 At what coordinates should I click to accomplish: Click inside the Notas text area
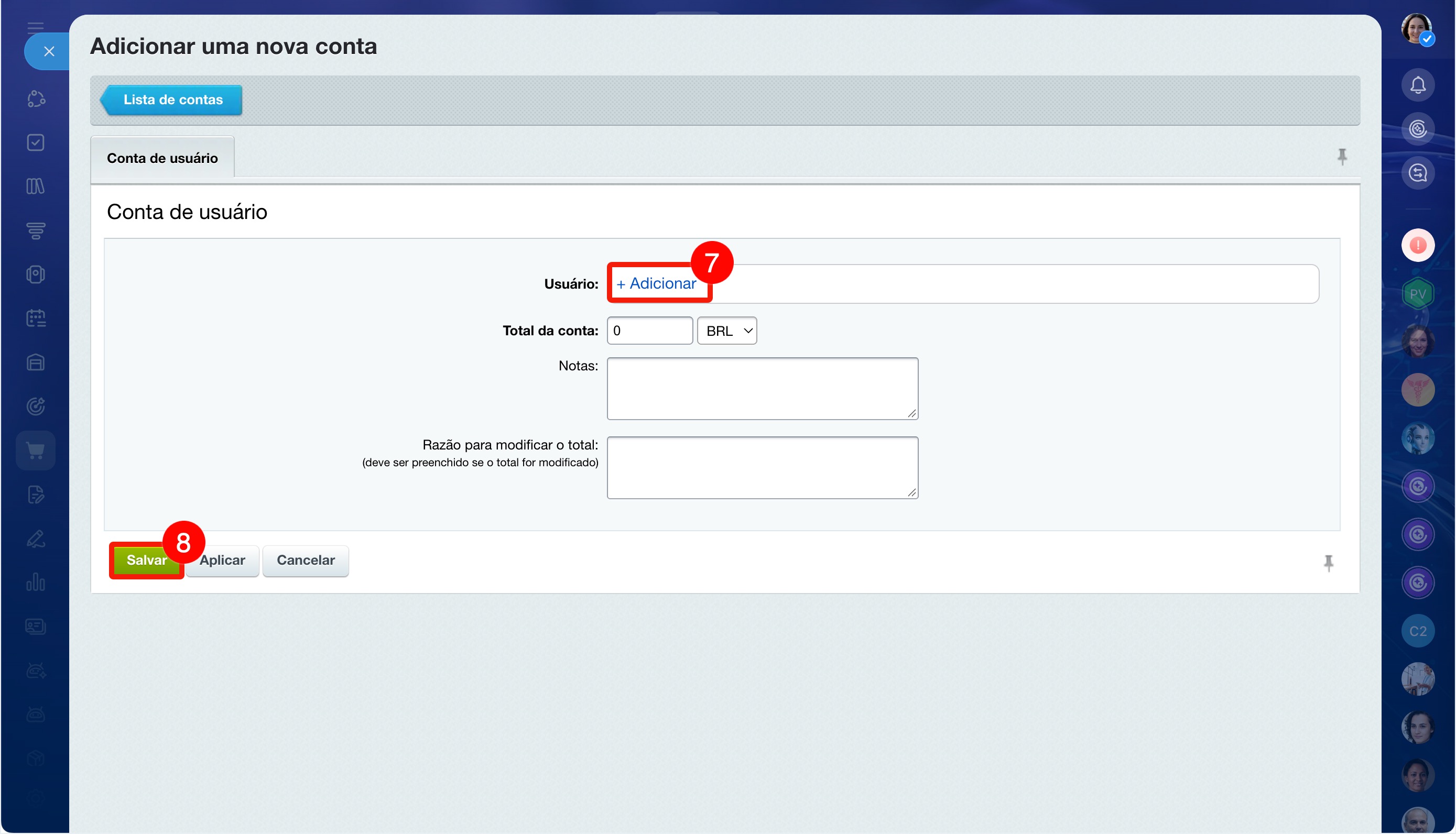(762, 389)
